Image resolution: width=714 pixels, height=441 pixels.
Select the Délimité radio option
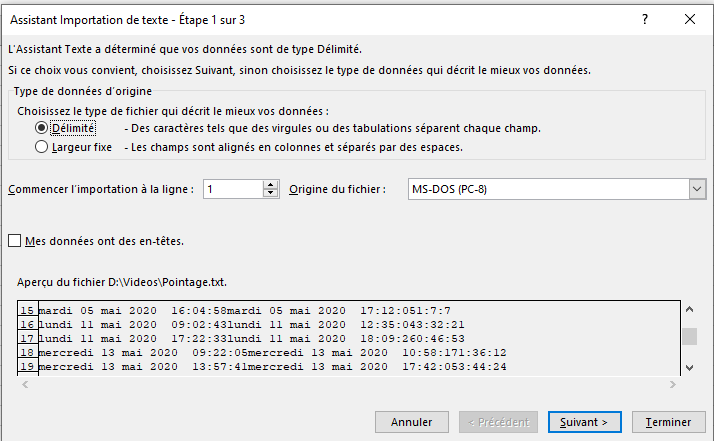click(x=41, y=128)
